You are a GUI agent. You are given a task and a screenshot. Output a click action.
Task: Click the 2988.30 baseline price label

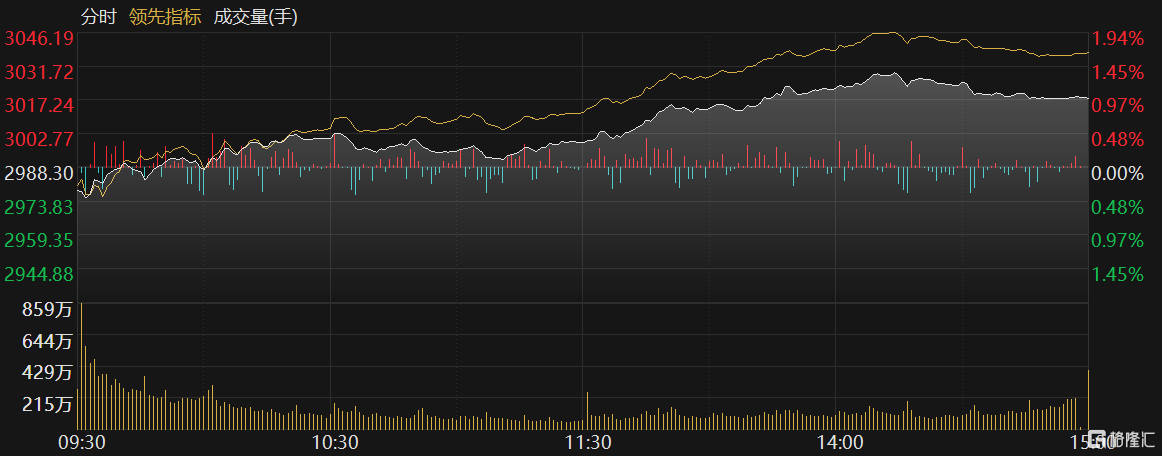pyautogui.click(x=40, y=173)
